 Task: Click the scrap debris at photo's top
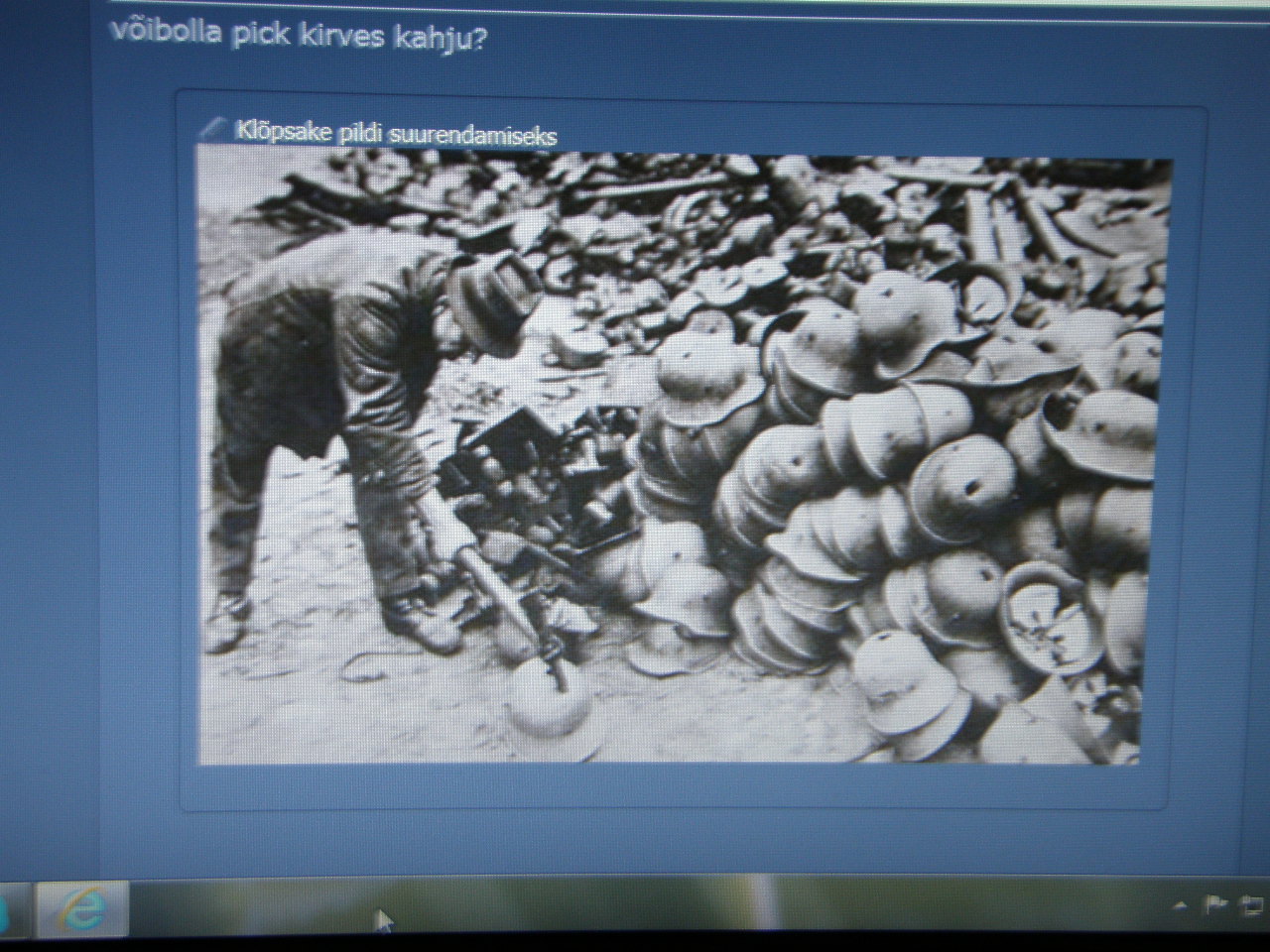pyautogui.click(x=695, y=208)
